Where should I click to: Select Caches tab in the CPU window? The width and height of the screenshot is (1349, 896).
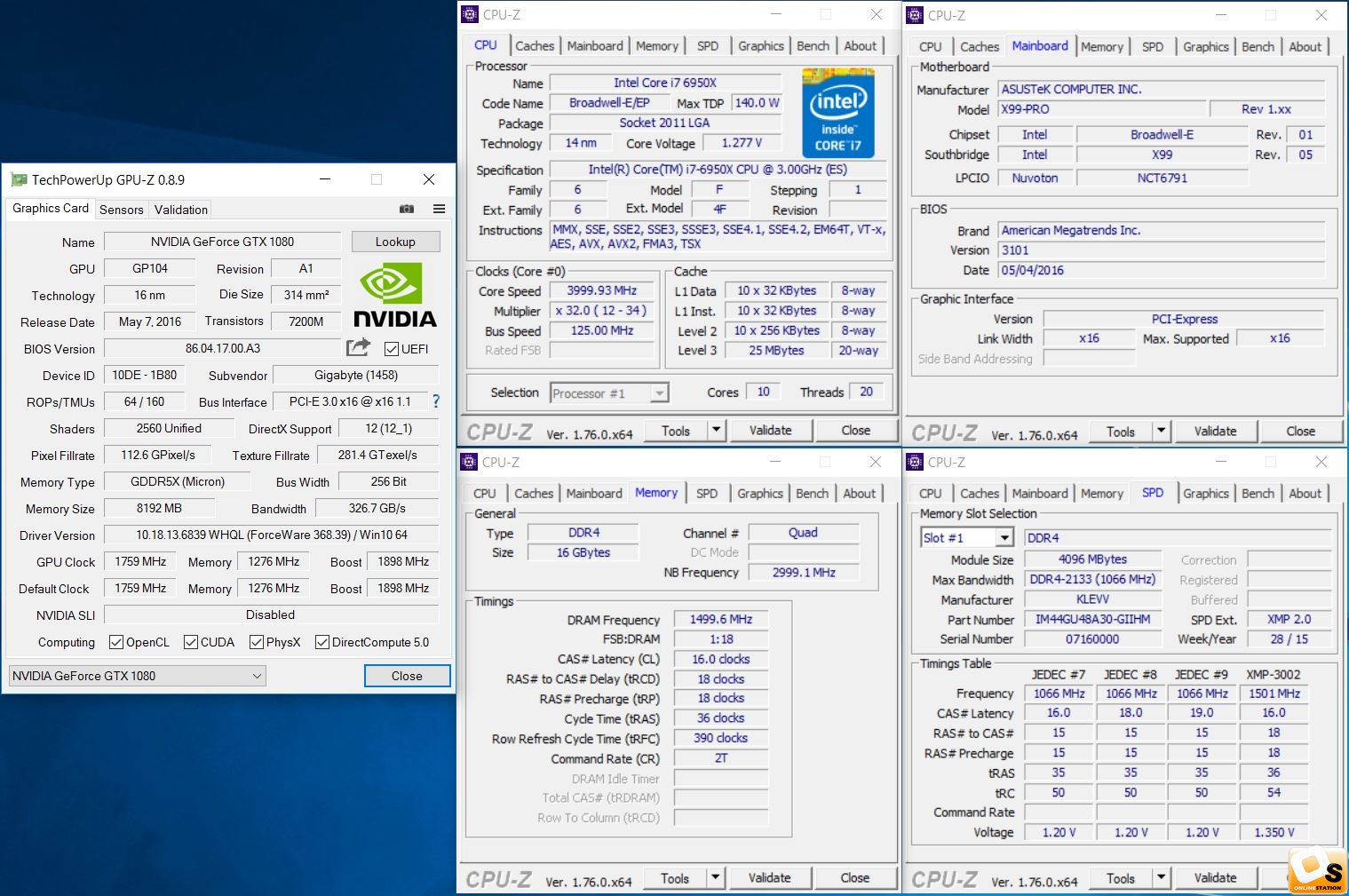coord(535,46)
